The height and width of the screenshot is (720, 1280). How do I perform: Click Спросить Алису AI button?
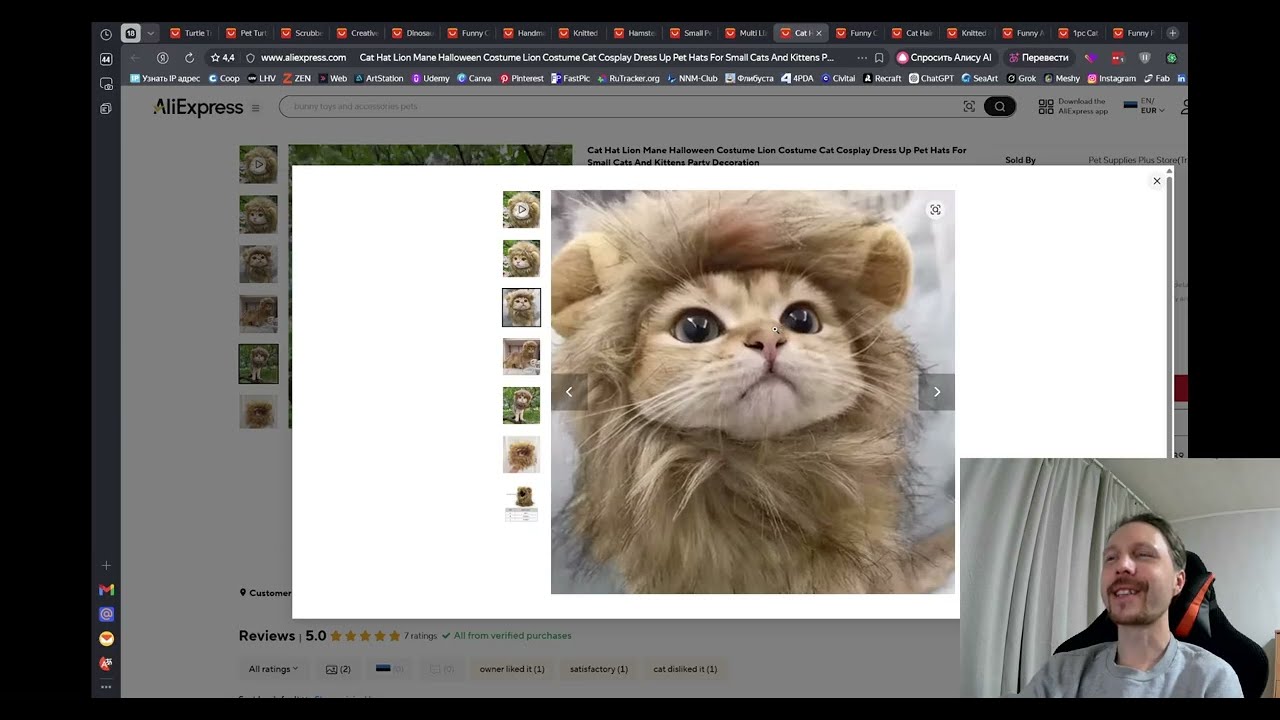point(945,58)
